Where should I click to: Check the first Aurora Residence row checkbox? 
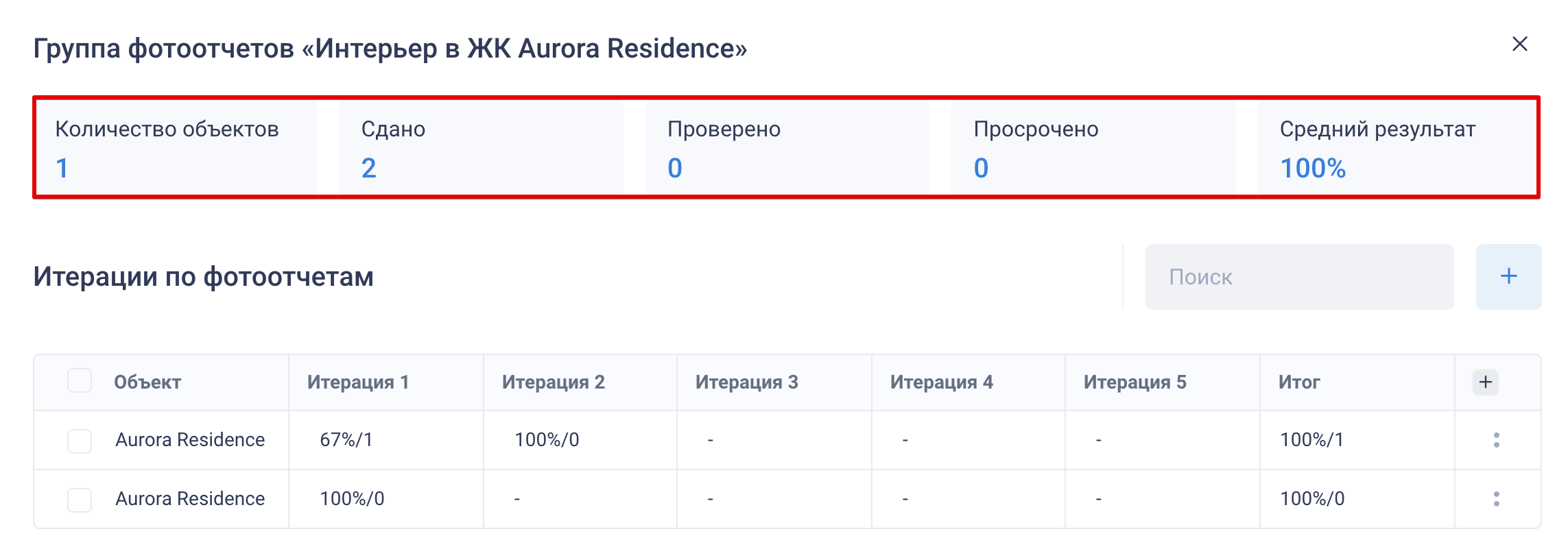[x=80, y=441]
